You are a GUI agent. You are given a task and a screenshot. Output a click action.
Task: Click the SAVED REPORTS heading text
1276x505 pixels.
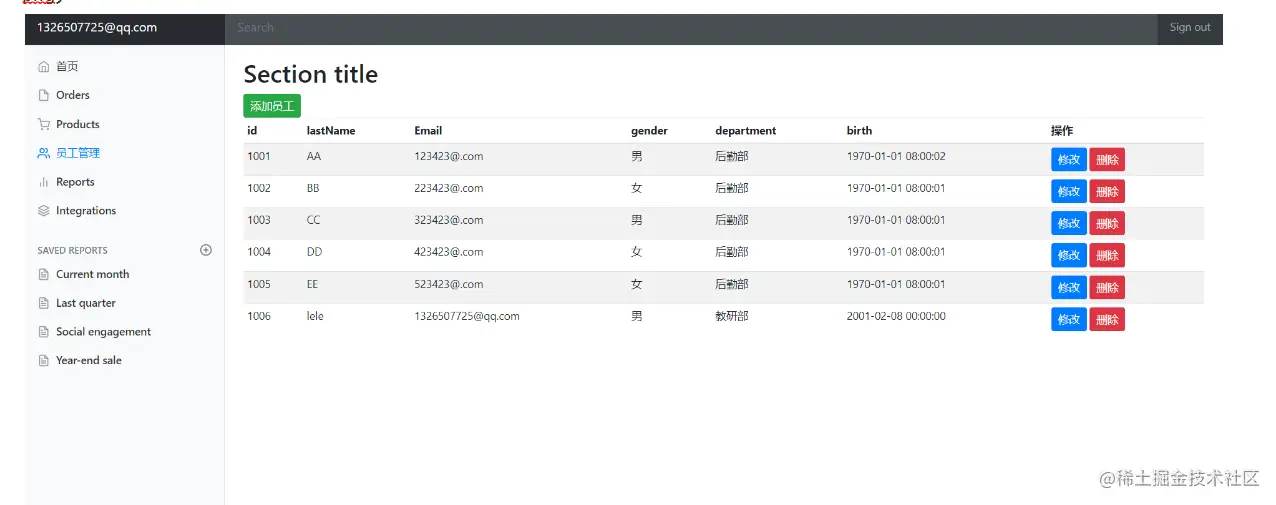coord(72,251)
